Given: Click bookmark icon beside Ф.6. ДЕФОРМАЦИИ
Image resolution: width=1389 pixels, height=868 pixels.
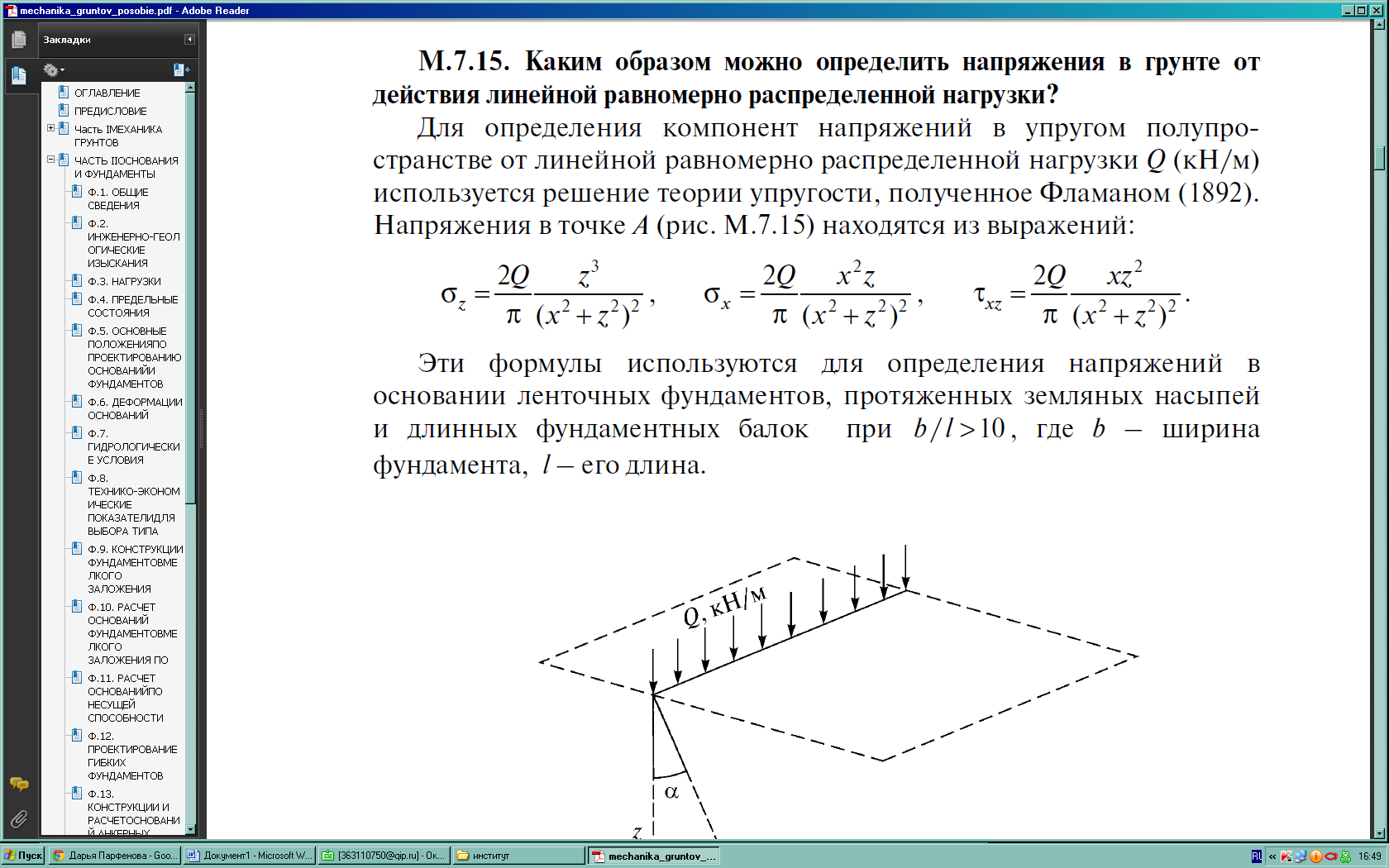Looking at the screenshot, I should (x=77, y=401).
